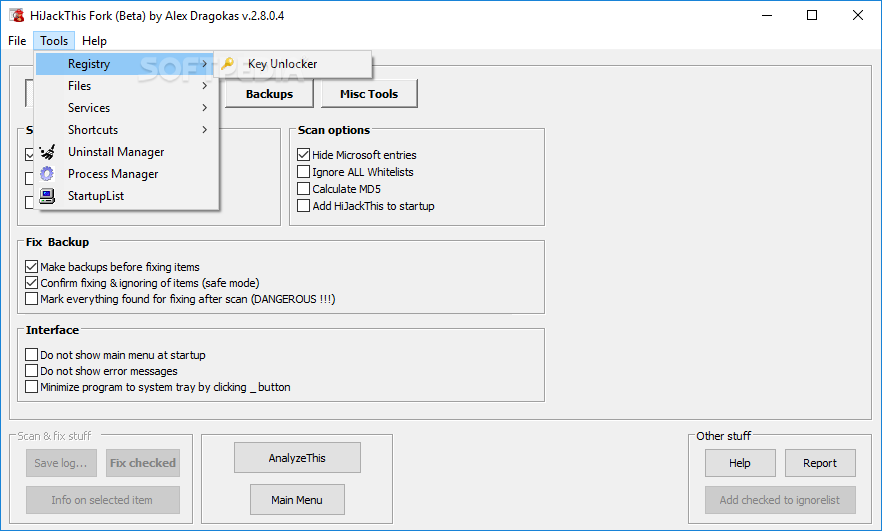Image resolution: width=882 pixels, height=531 pixels.
Task: Expand the Registry submenu arrow
Action: (205, 64)
